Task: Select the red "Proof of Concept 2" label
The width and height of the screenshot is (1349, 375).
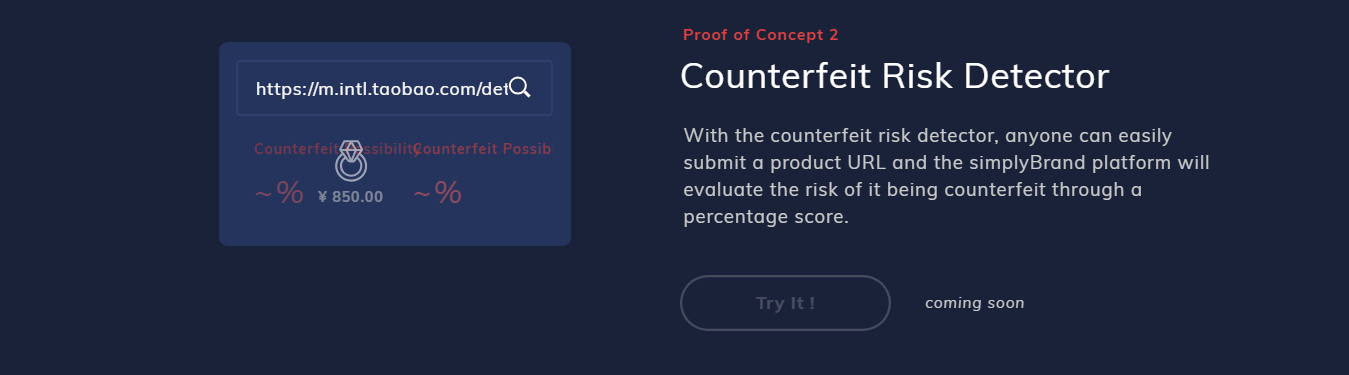Action: coord(761,35)
